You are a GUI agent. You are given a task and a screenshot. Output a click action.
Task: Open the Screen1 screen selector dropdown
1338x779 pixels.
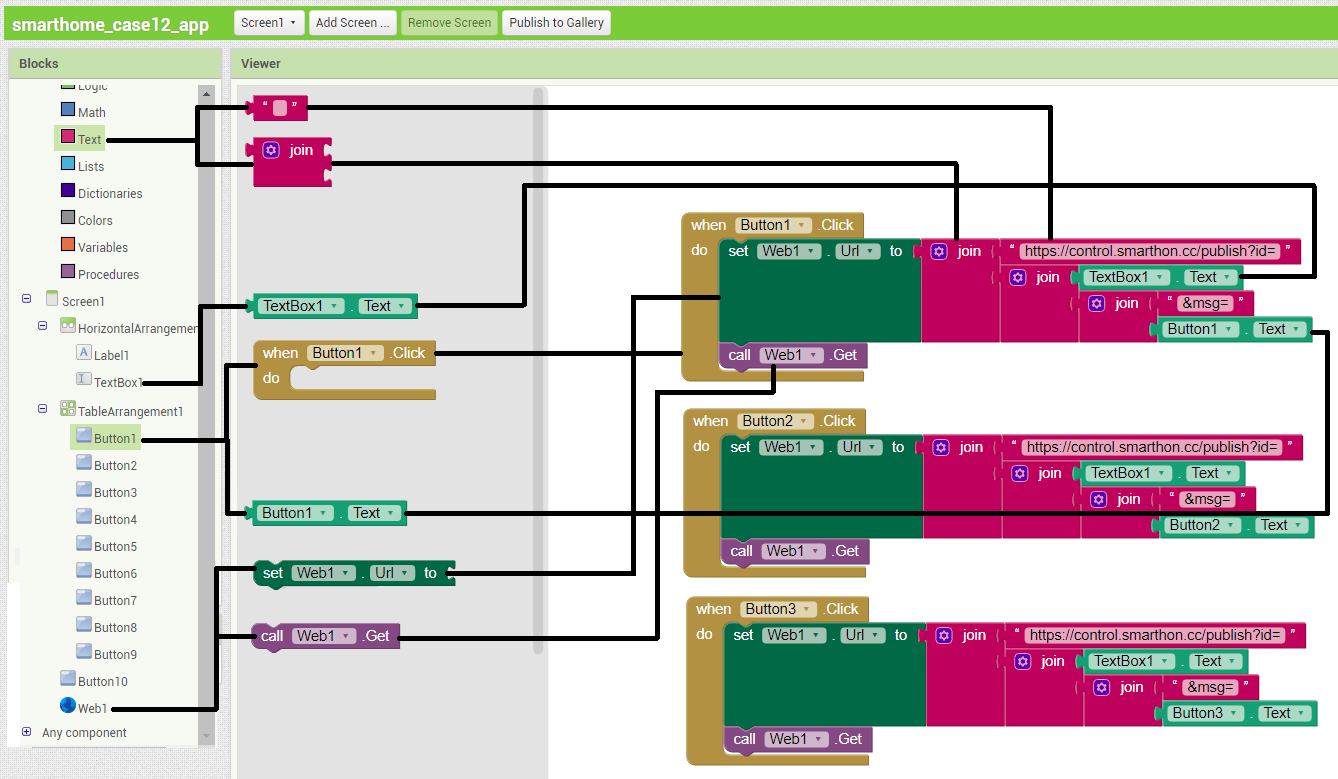269,22
